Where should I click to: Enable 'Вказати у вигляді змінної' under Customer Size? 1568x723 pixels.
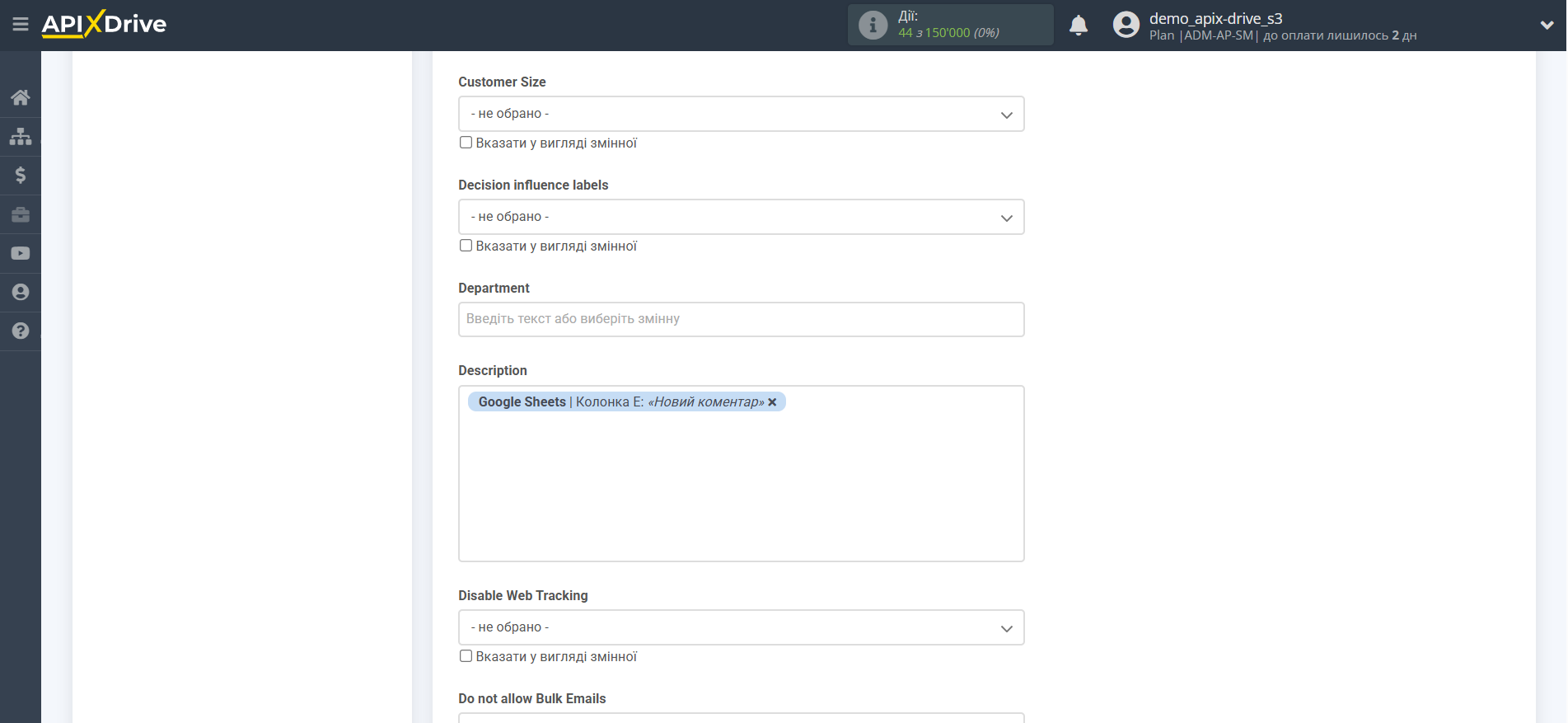coord(466,143)
